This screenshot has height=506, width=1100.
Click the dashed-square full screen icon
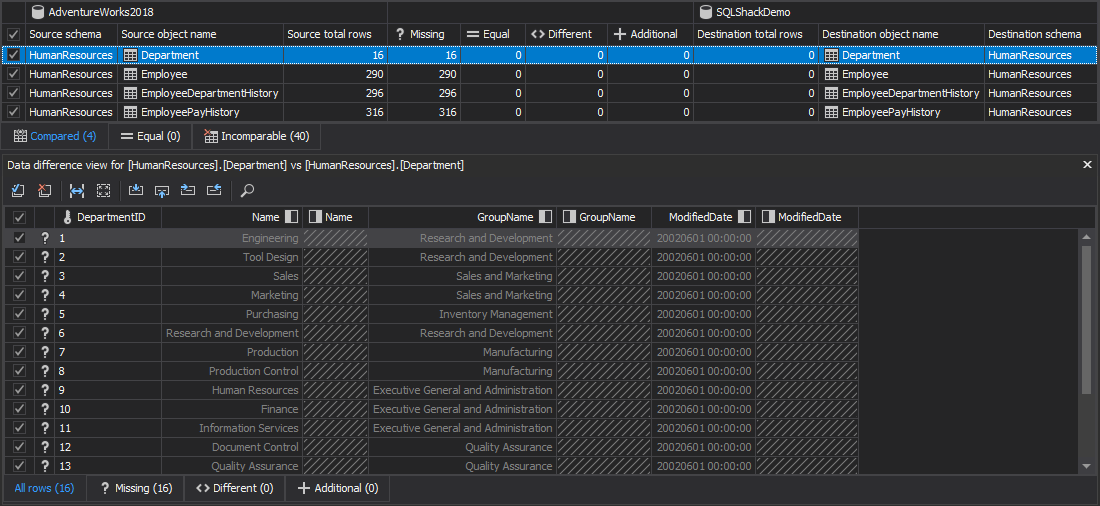pos(103,190)
